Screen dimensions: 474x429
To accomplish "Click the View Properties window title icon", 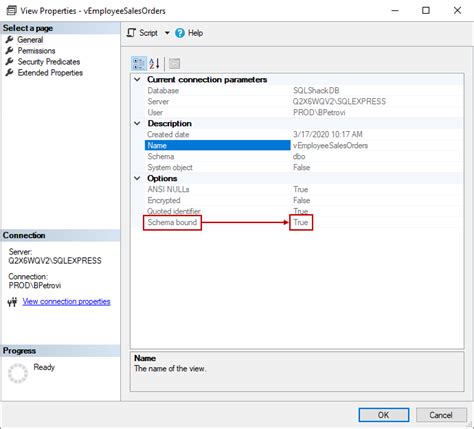I will click(11, 11).
